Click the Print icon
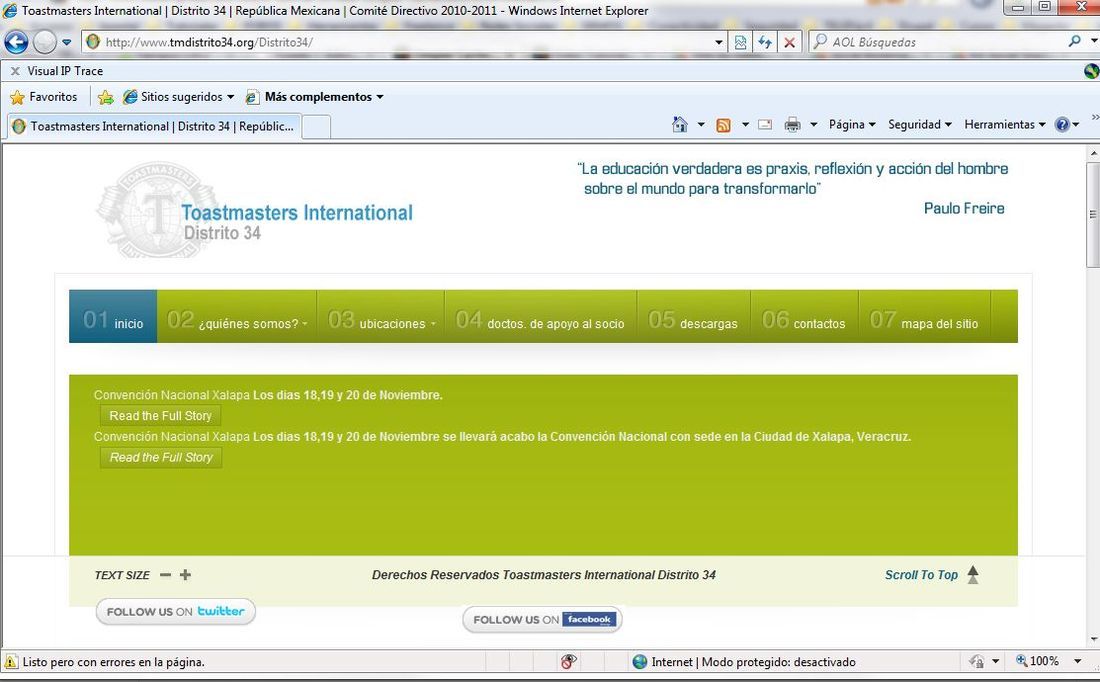The width and height of the screenshot is (1100, 682). 792,125
